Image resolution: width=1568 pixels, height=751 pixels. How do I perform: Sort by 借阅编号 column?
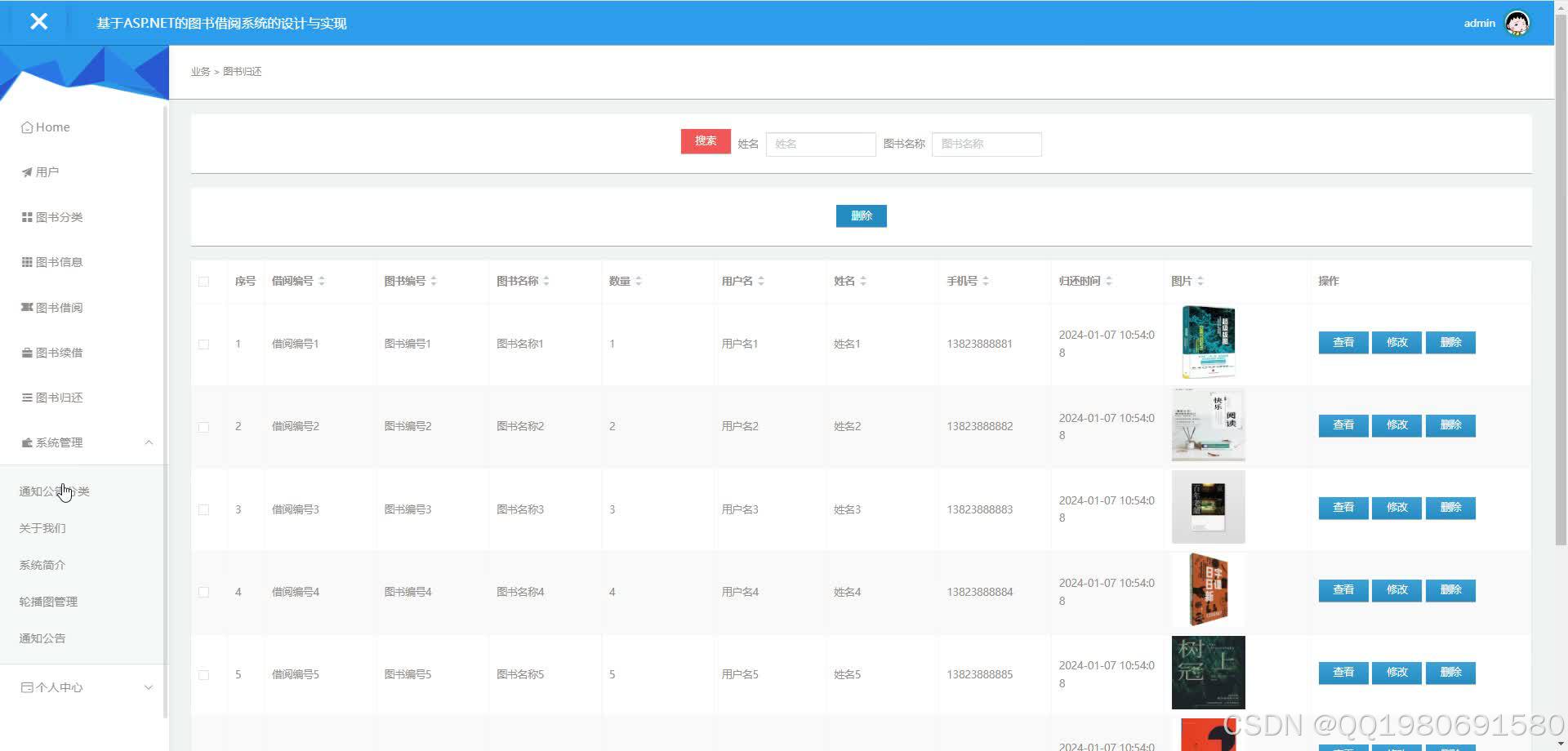pyautogui.click(x=322, y=281)
